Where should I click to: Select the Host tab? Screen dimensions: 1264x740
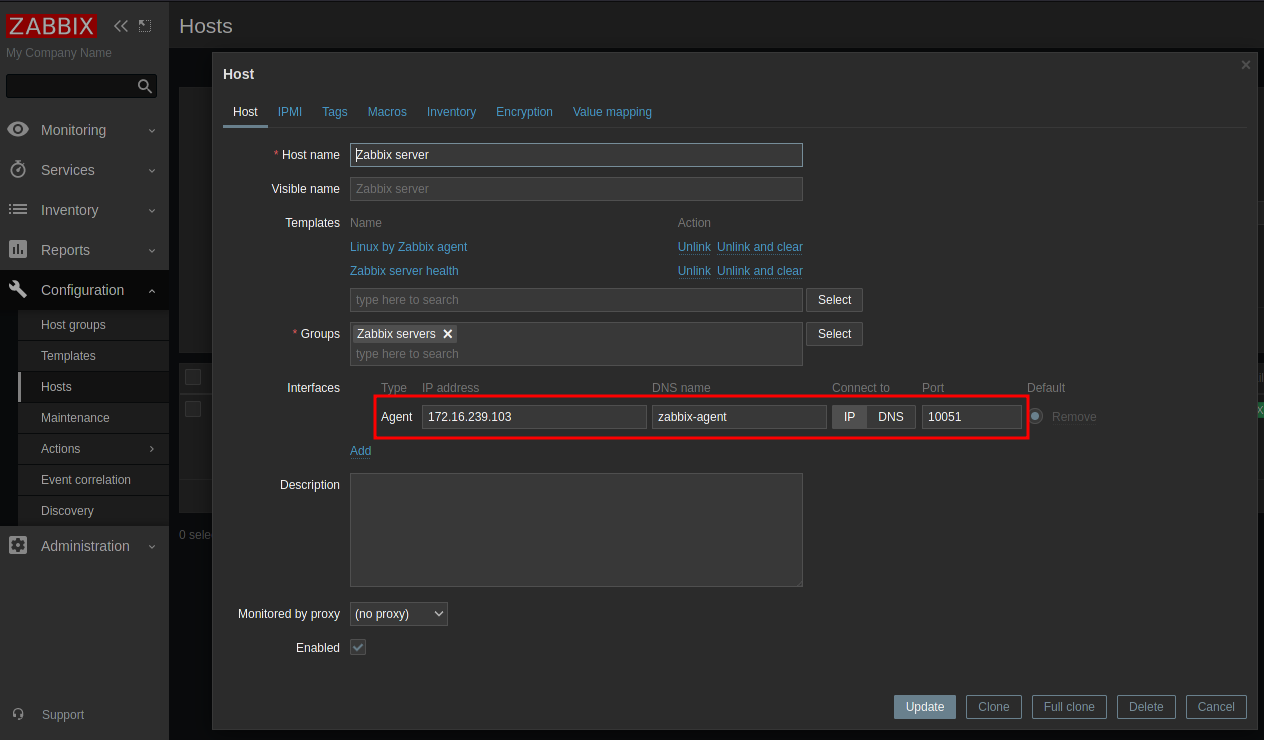(x=245, y=112)
